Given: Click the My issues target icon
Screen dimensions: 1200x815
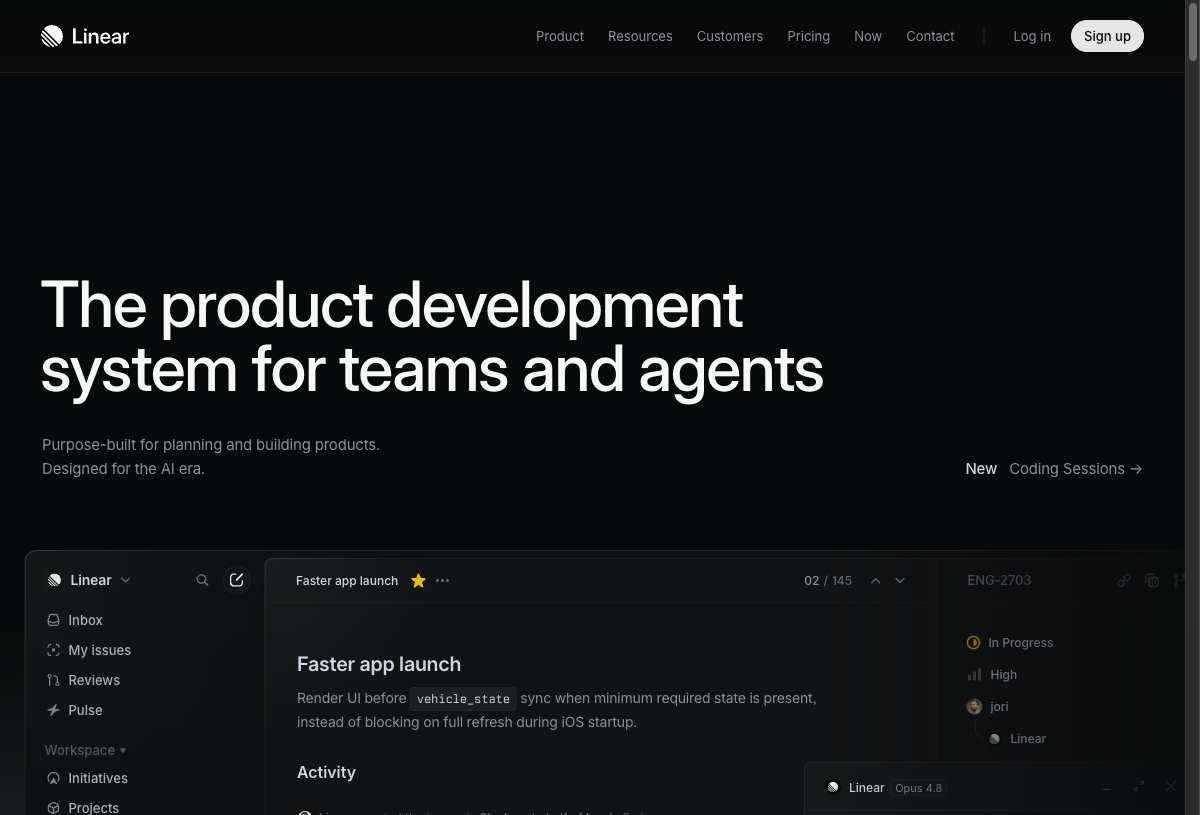Looking at the screenshot, I should pyautogui.click(x=54, y=650).
